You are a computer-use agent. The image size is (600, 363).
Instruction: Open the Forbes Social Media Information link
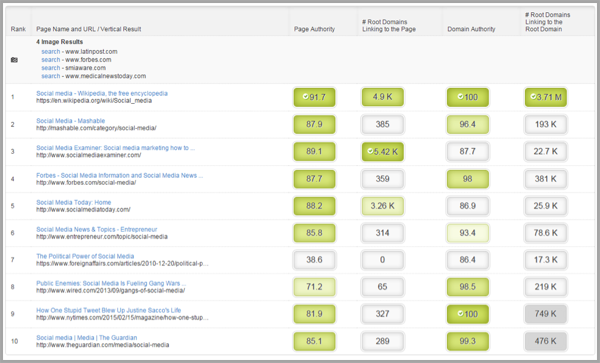[x=120, y=176]
